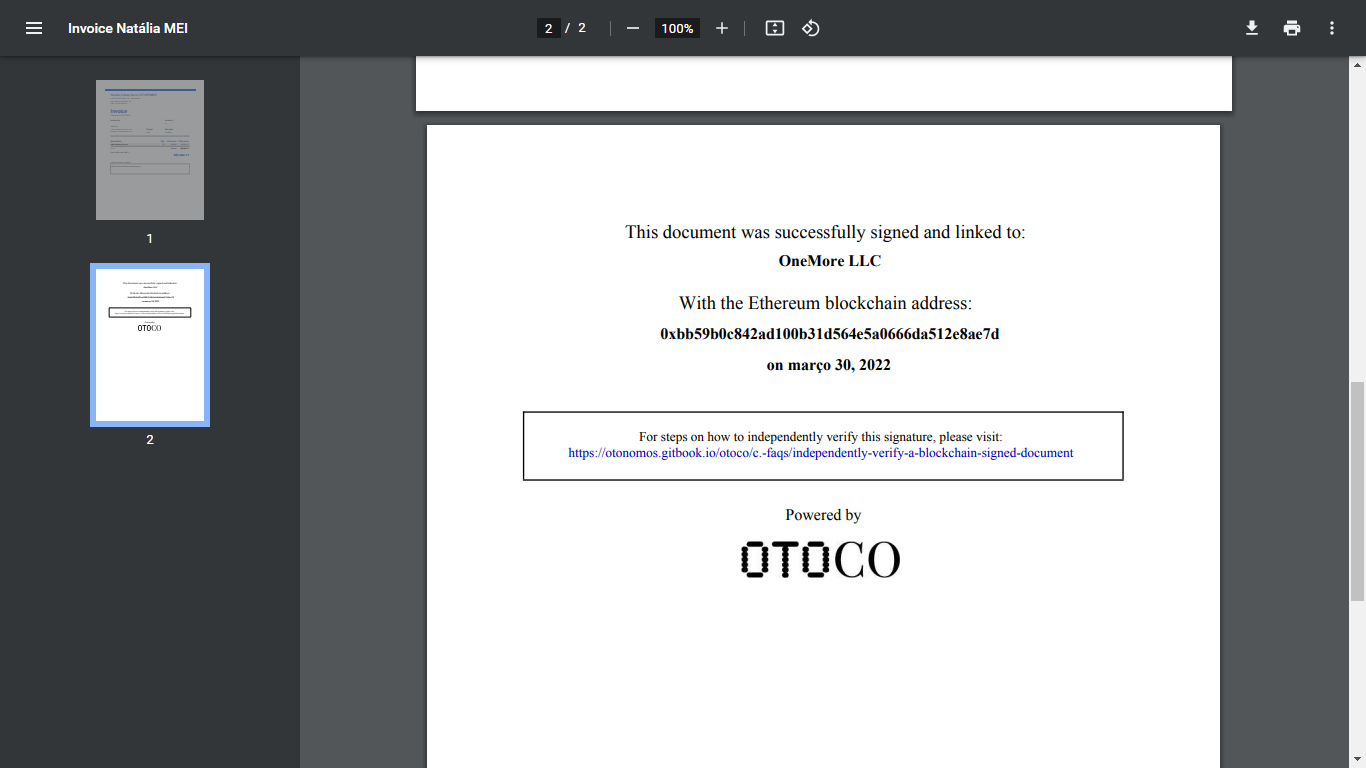
Task: Click the total pages count 2
Action: click(x=582, y=28)
